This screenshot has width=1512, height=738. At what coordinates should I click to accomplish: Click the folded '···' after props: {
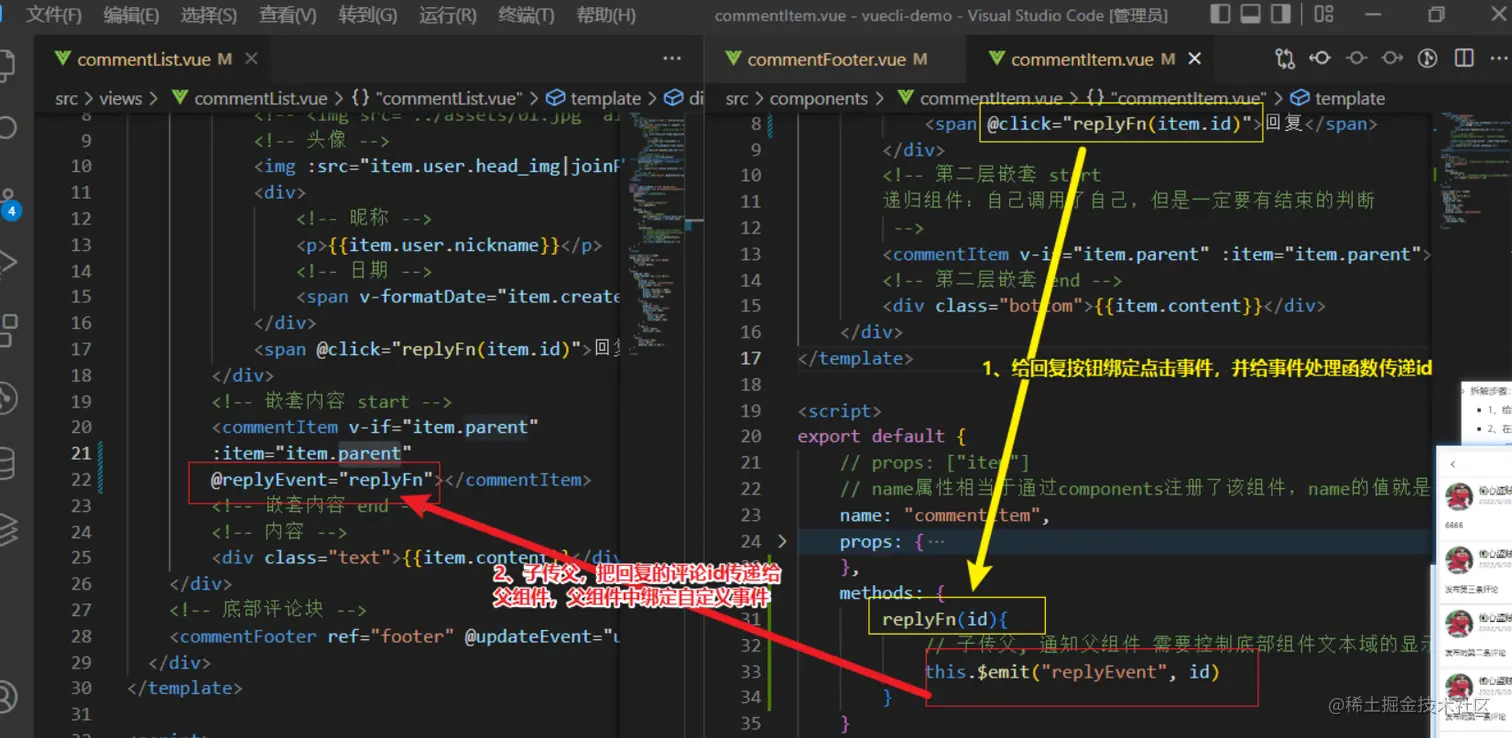tap(936, 542)
